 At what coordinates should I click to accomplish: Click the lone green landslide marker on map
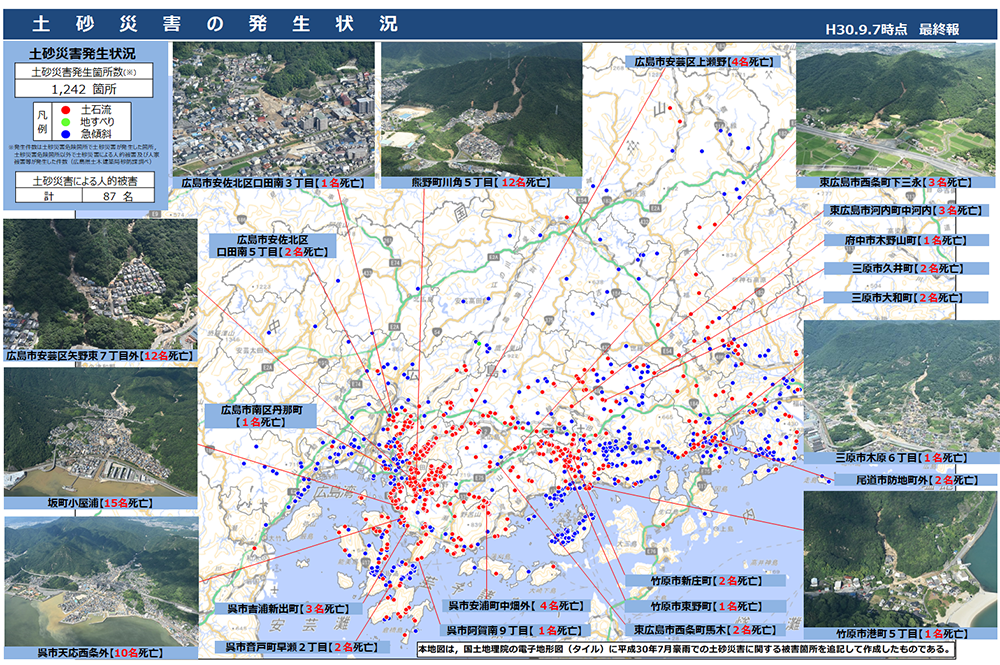click(x=478, y=344)
